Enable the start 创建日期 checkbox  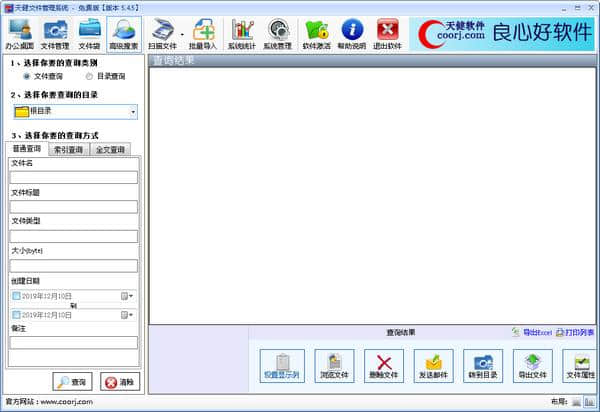(x=16, y=296)
